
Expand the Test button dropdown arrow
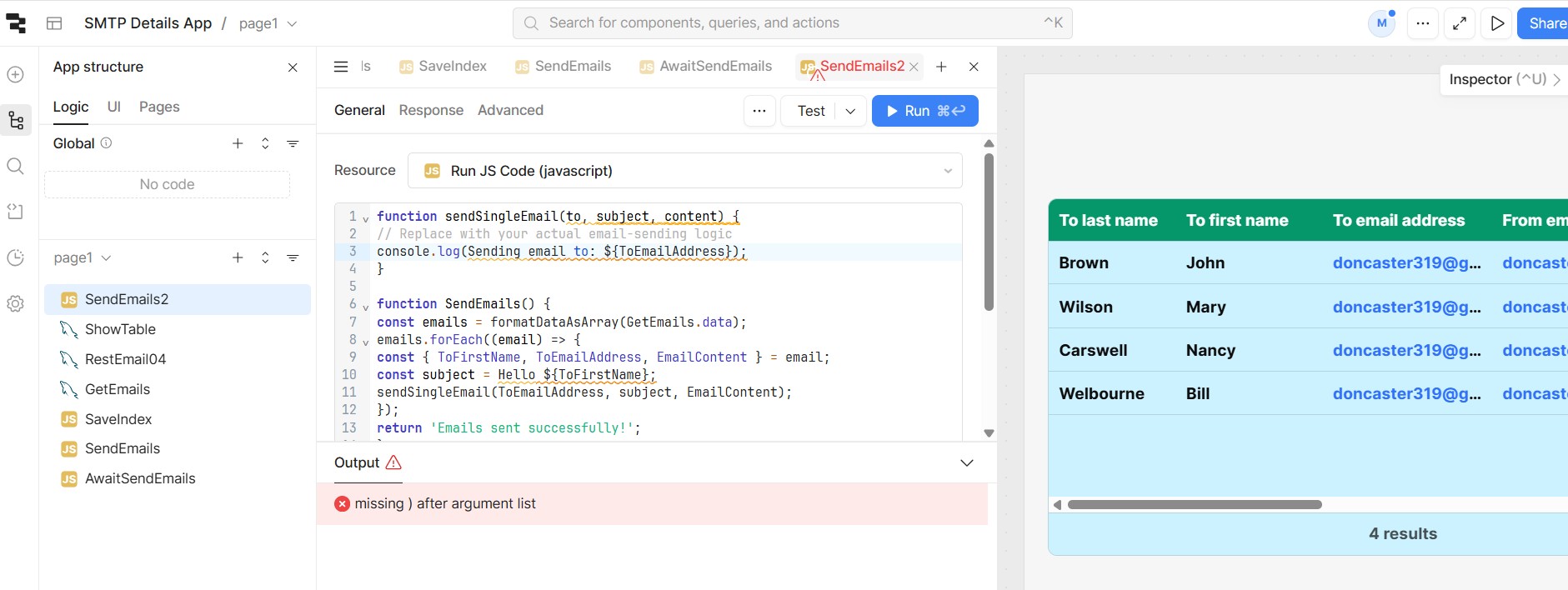tap(850, 111)
